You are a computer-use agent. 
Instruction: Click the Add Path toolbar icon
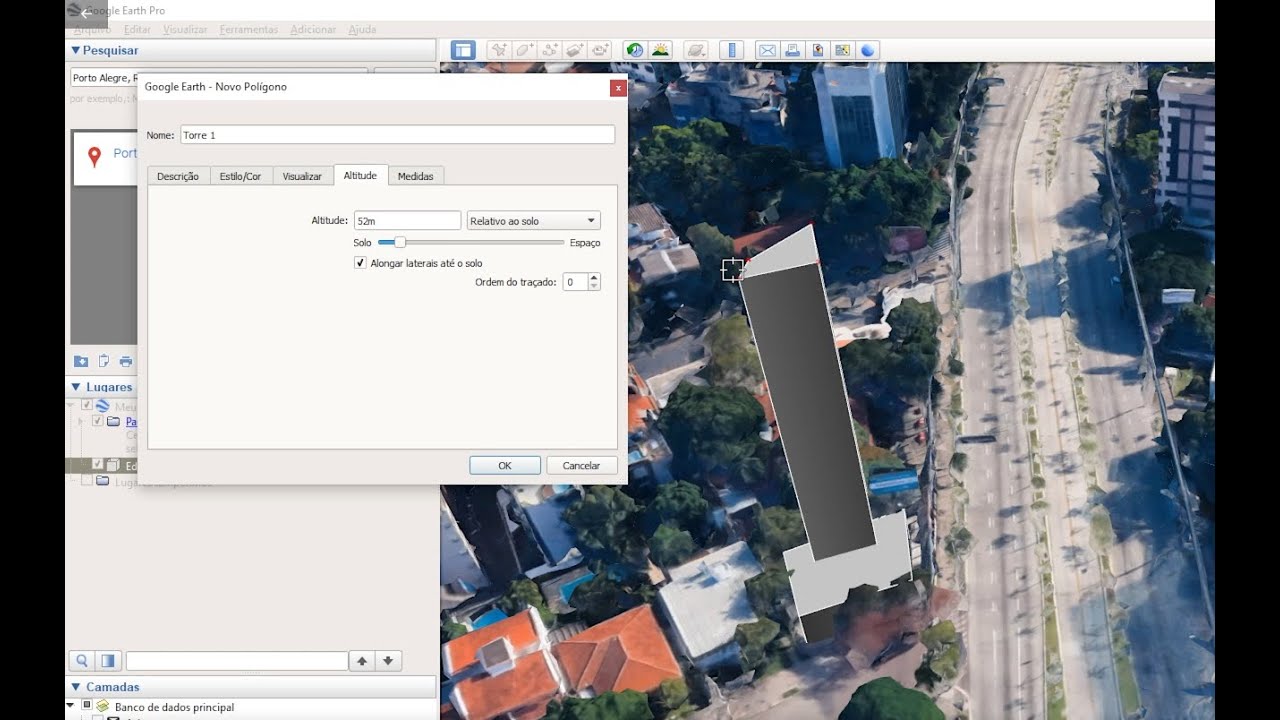(549, 50)
